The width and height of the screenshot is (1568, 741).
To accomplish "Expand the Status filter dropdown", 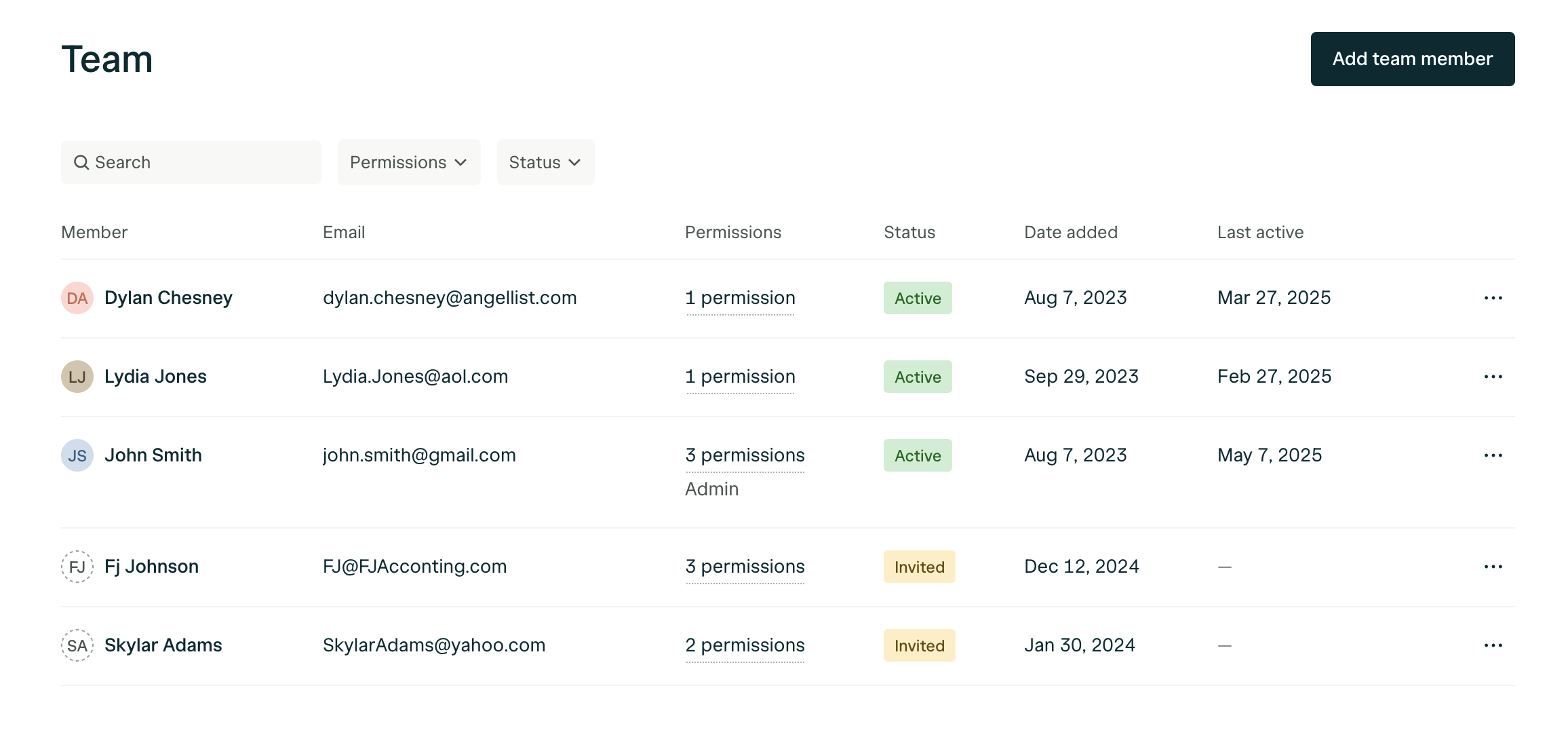I will click(545, 162).
